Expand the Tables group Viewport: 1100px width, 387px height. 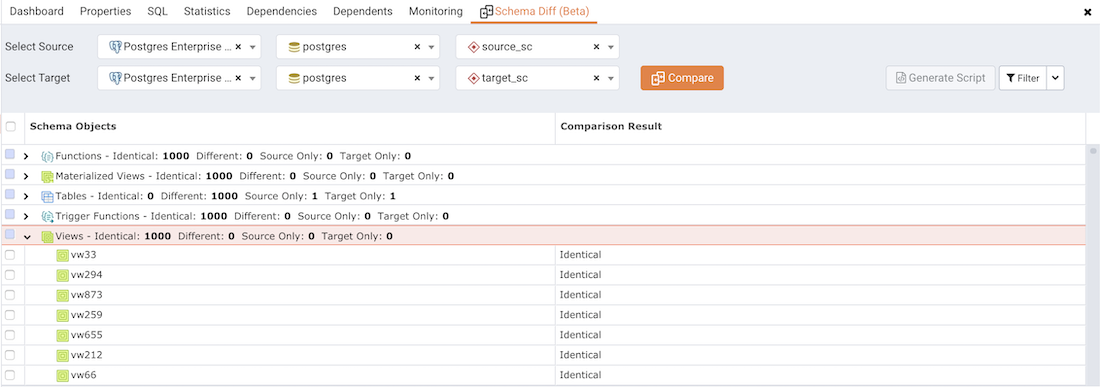(27, 197)
